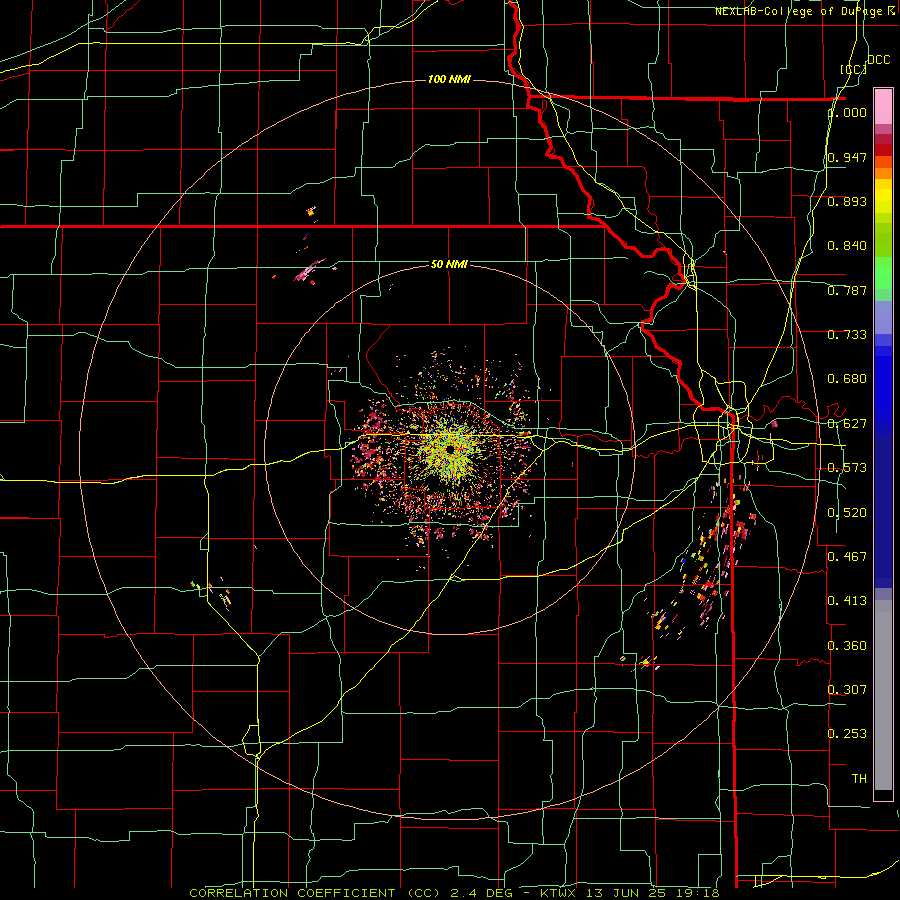Click the KTWX radar site black center dot
This screenshot has height=900, width=900.
(450, 449)
